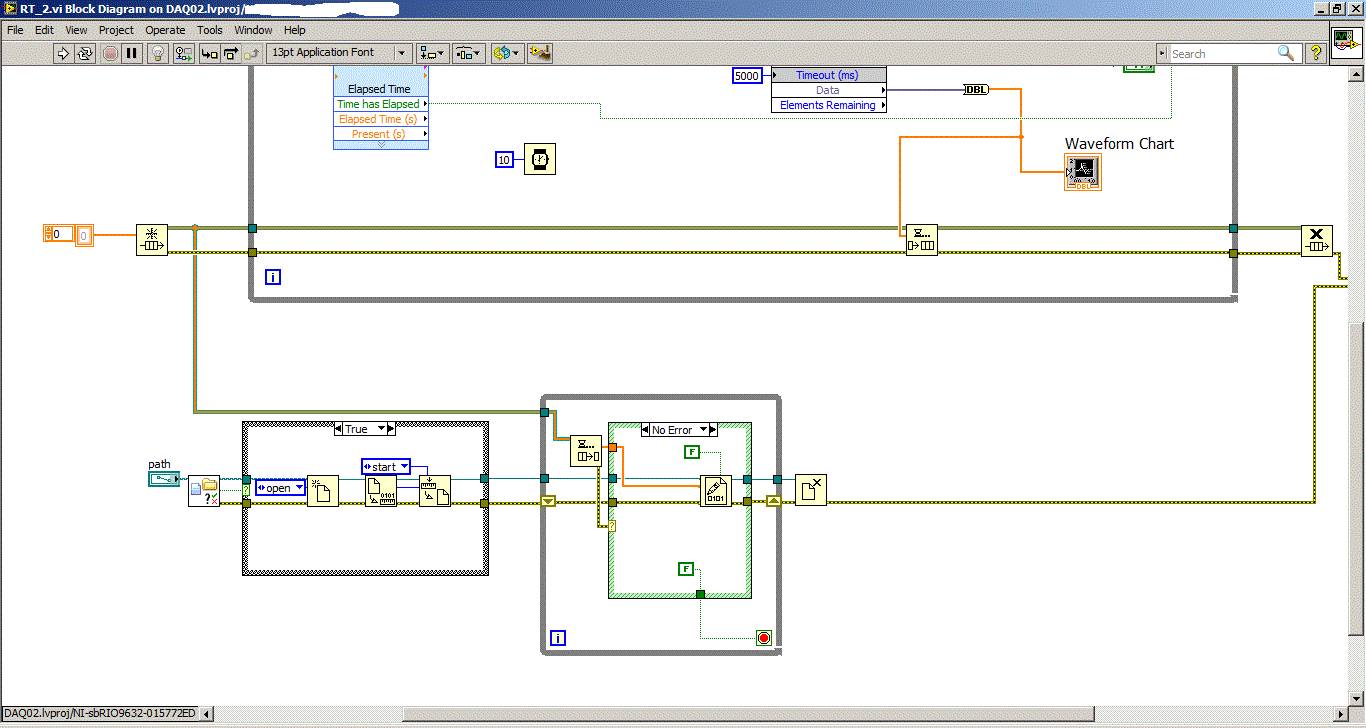The width and height of the screenshot is (1366, 728).
Task: Click the Waveform Chart terminal
Action: click(1083, 173)
